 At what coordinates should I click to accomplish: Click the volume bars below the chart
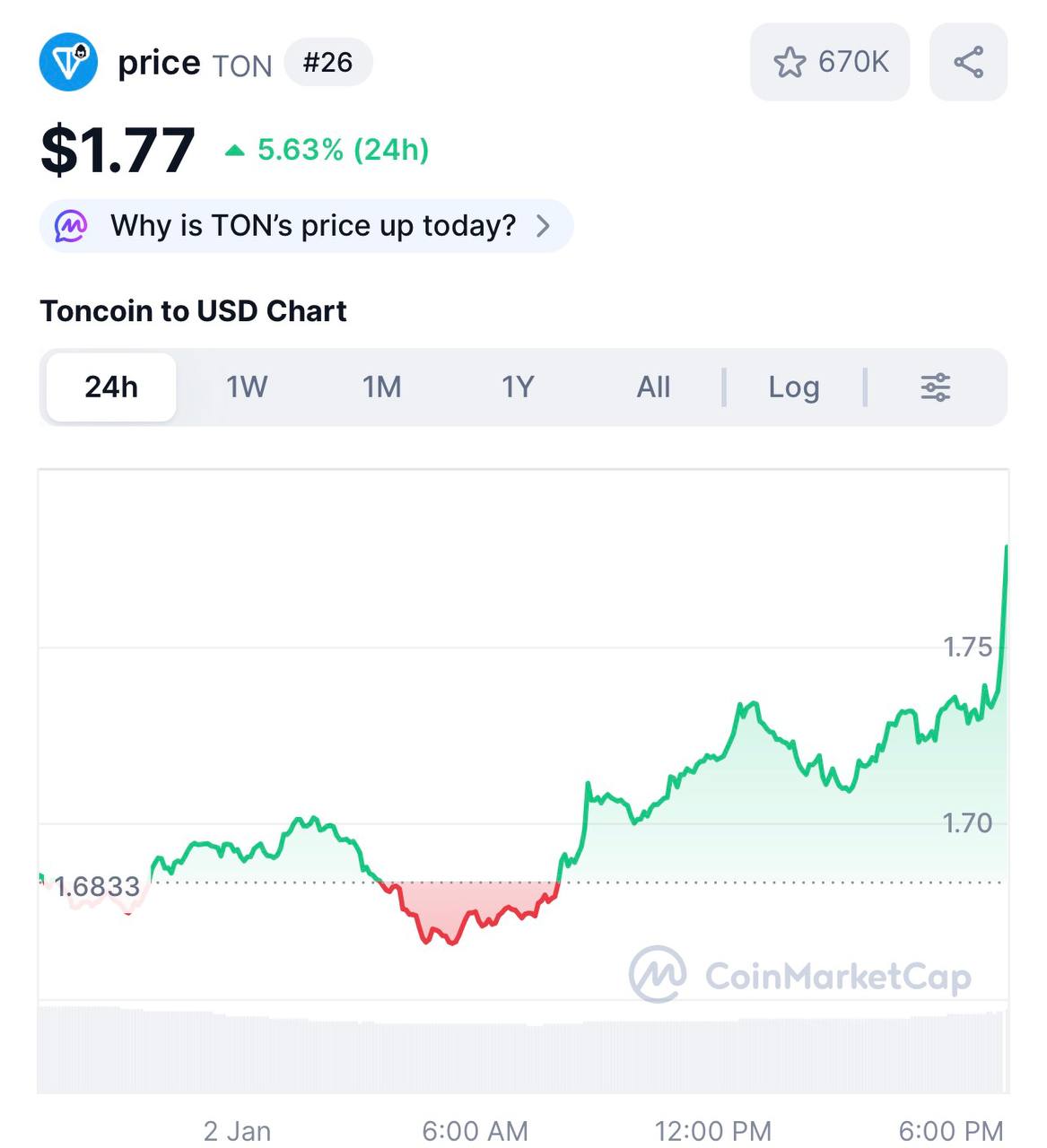tap(520, 1054)
